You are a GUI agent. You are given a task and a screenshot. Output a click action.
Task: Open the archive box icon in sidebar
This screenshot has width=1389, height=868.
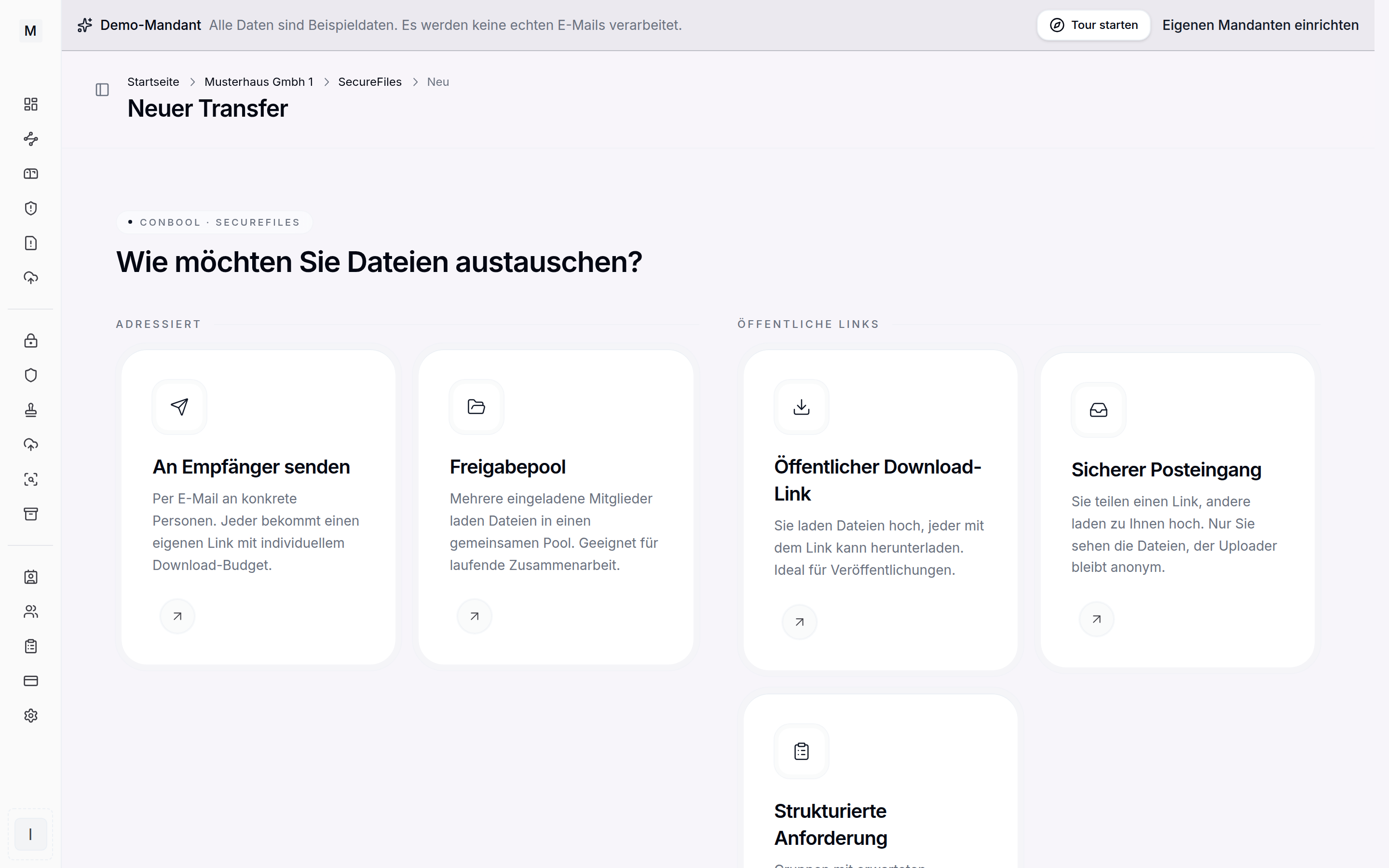tap(30, 514)
